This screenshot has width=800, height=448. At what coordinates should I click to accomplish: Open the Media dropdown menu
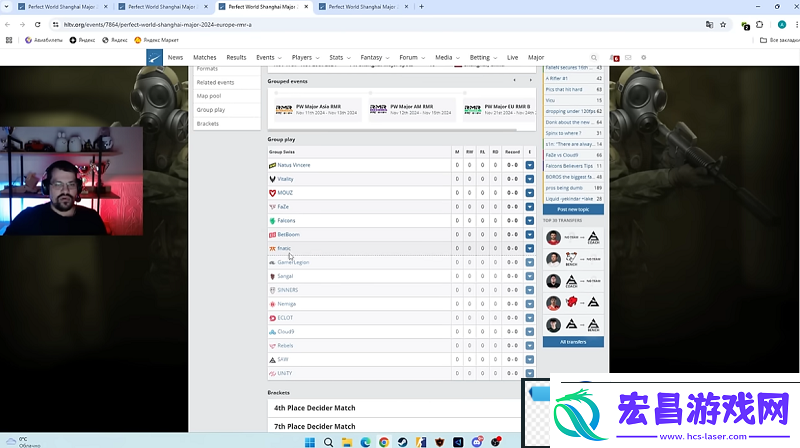pyautogui.click(x=447, y=58)
